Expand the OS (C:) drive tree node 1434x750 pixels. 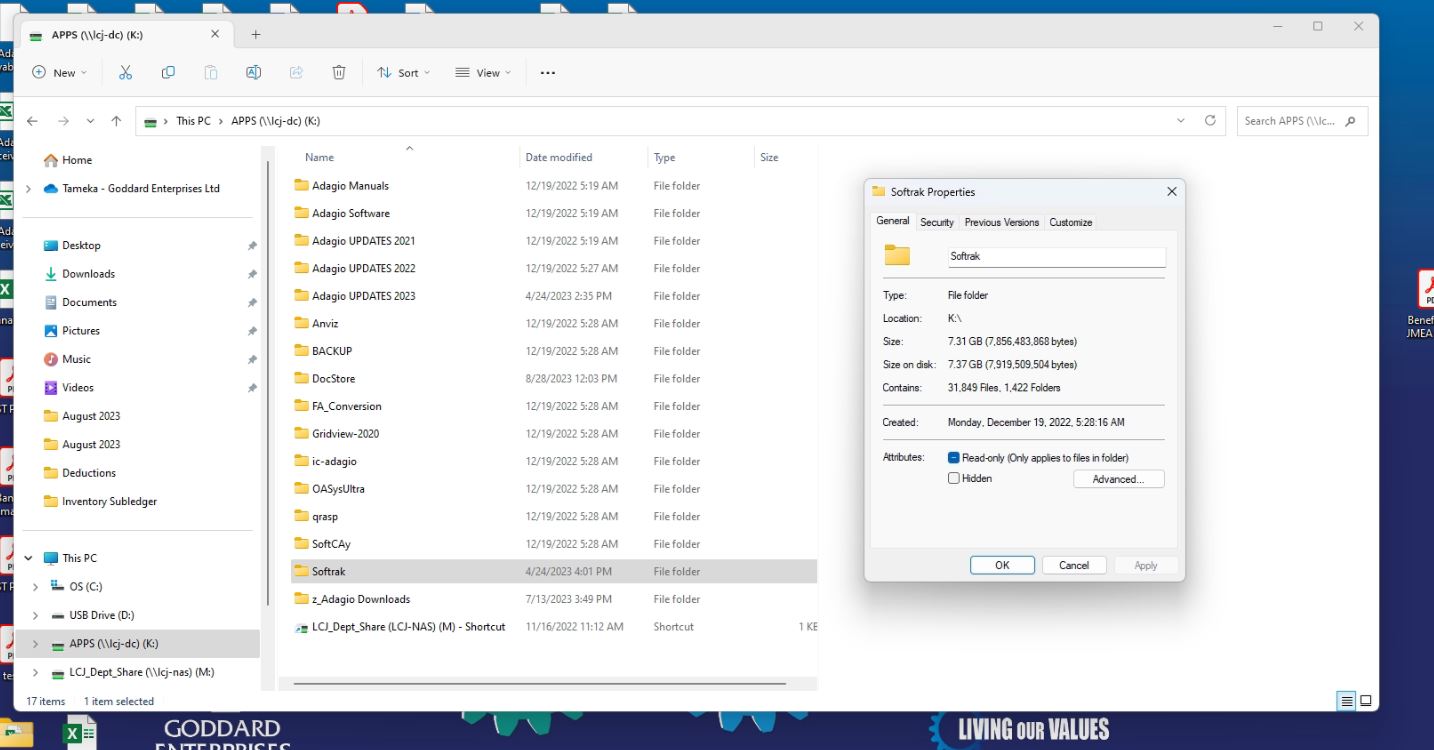tap(36, 587)
